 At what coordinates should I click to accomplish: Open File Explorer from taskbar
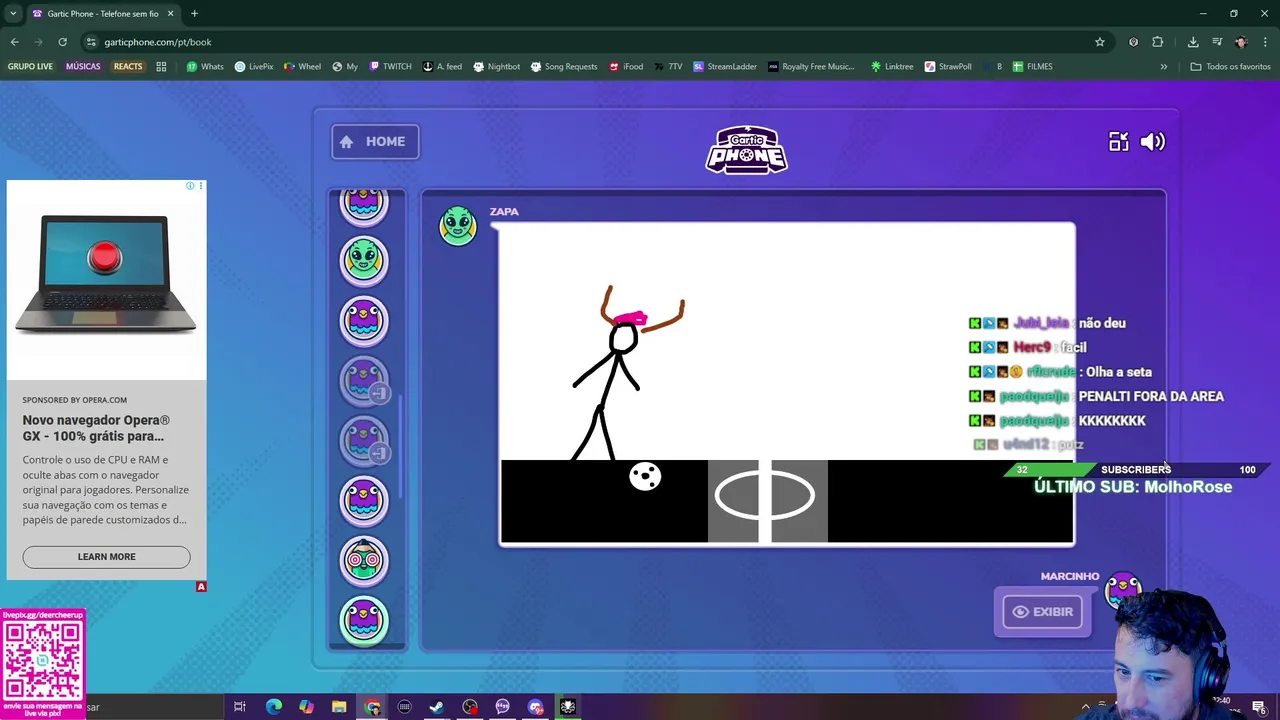click(x=339, y=707)
